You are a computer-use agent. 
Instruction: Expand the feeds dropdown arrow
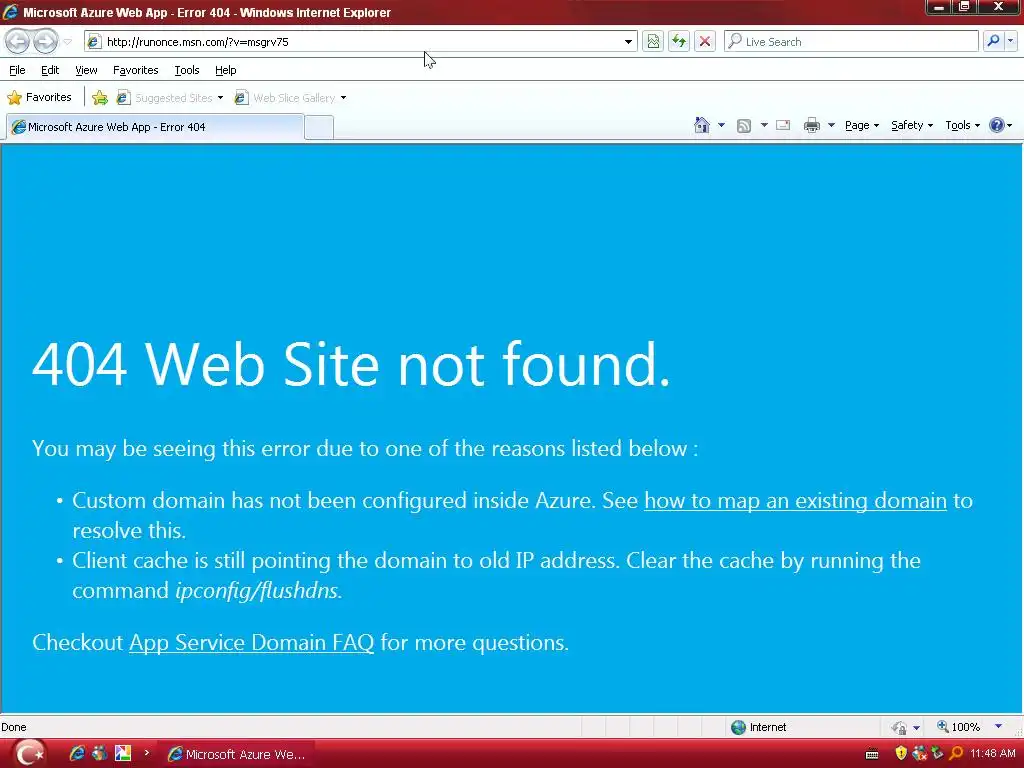coord(764,125)
